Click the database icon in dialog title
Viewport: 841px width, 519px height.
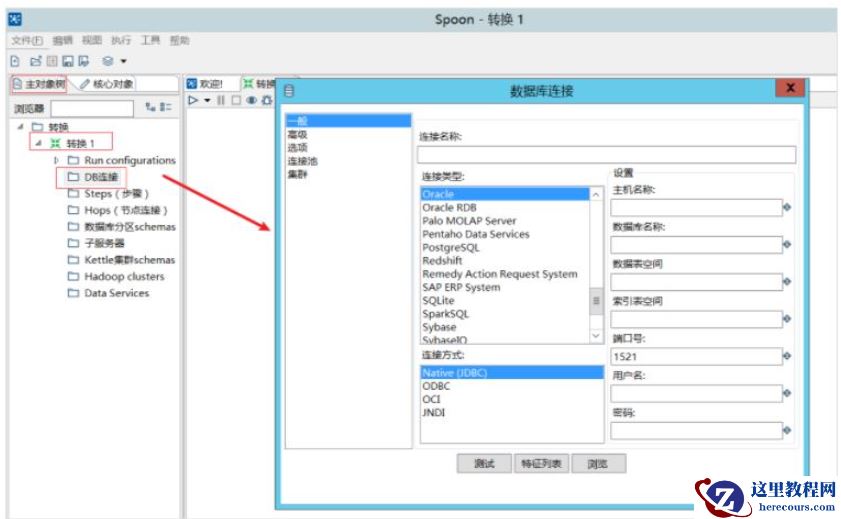tap(289, 91)
